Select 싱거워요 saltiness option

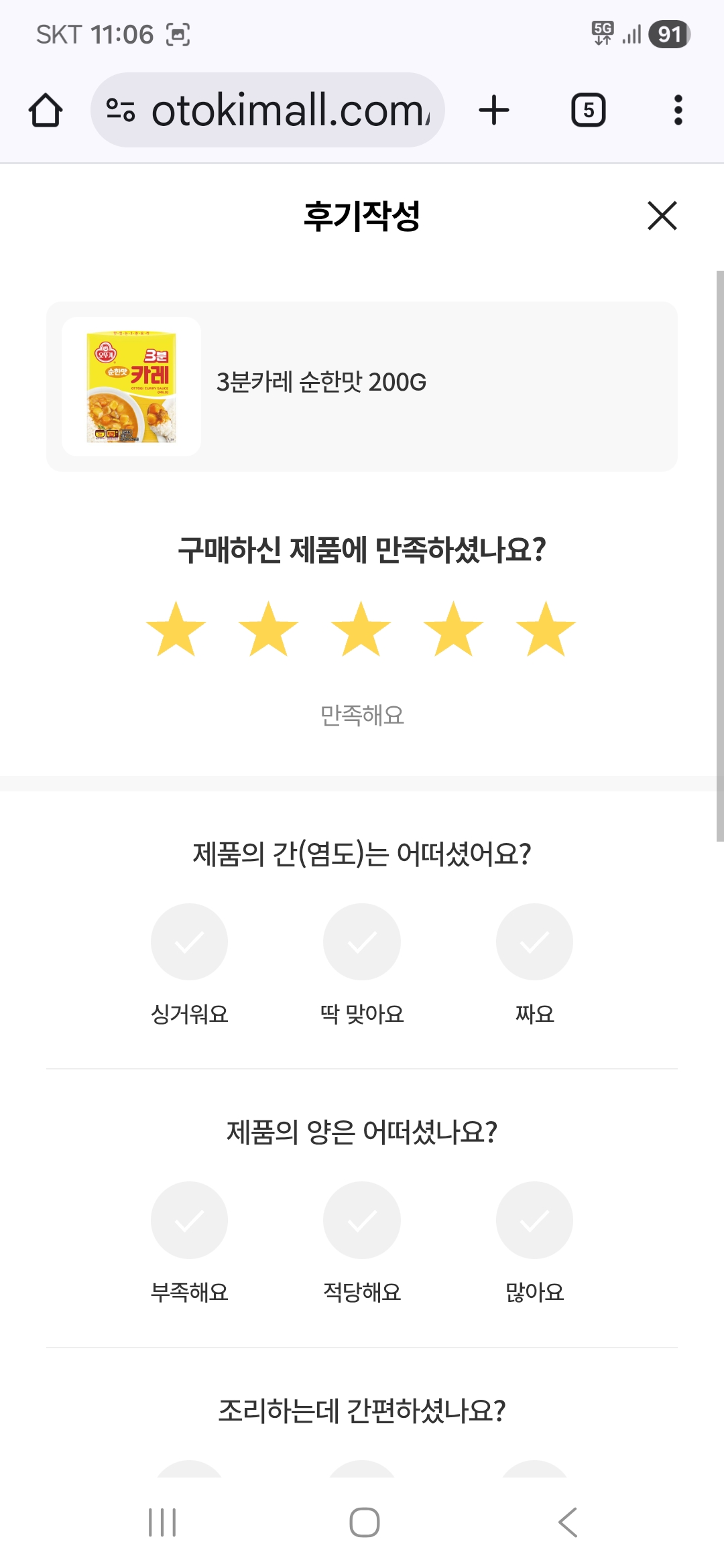[189, 942]
